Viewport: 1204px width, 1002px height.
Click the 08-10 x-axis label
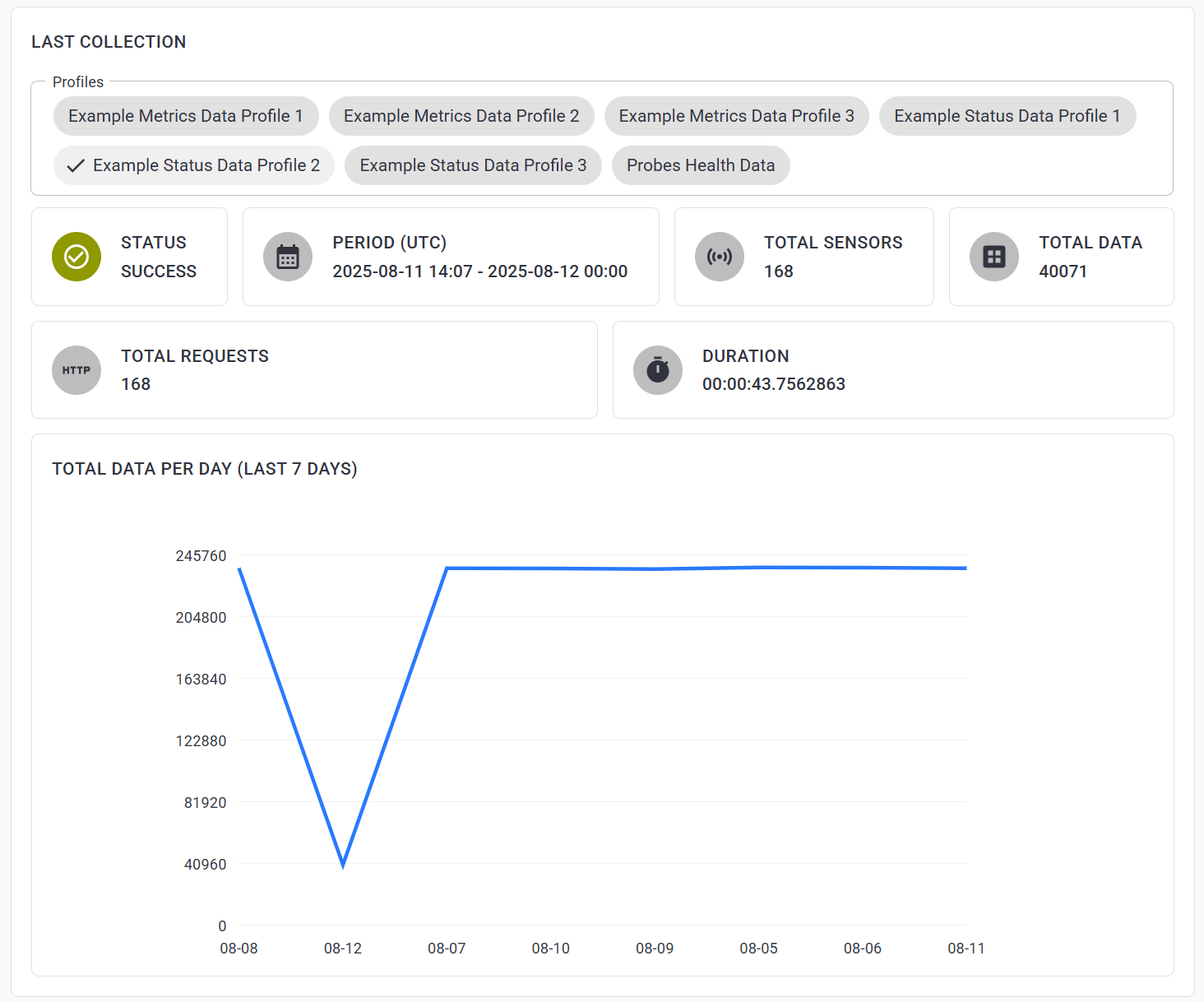(x=551, y=949)
